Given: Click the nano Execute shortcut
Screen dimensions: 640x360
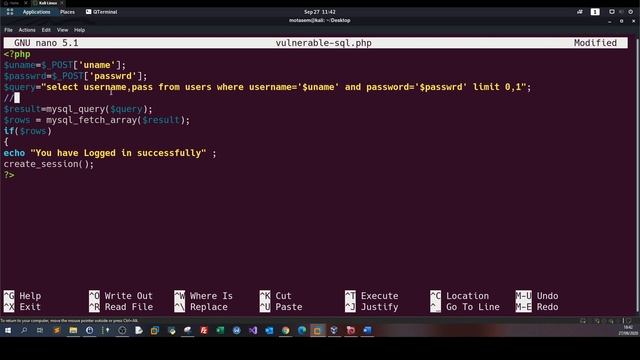Looking at the screenshot, I should (x=372, y=296).
